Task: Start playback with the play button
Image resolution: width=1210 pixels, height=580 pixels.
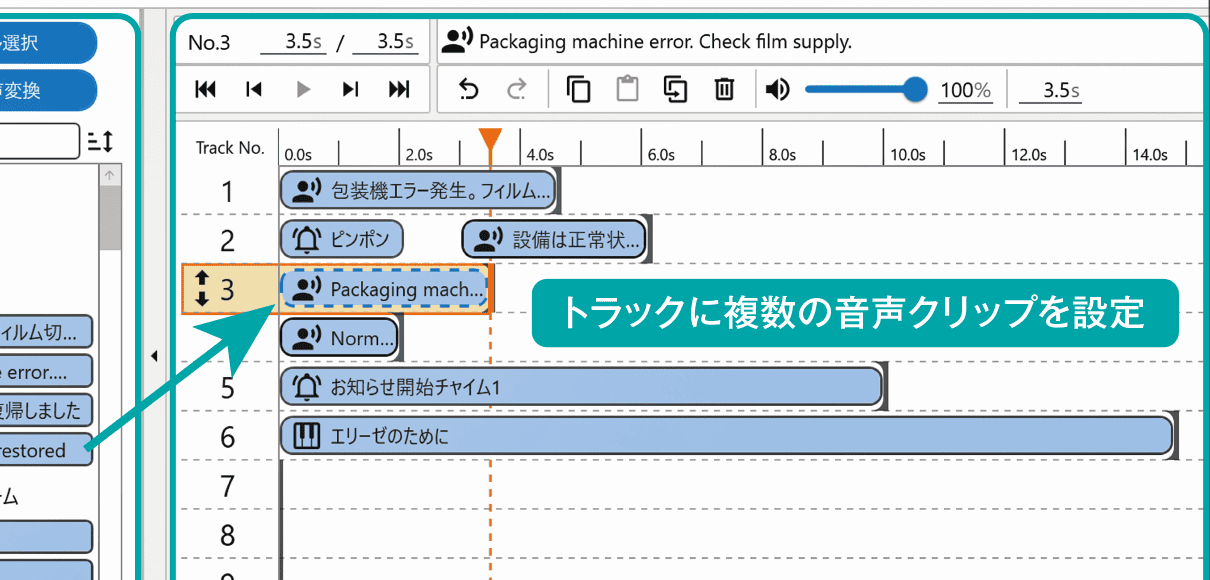Action: tap(304, 90)
